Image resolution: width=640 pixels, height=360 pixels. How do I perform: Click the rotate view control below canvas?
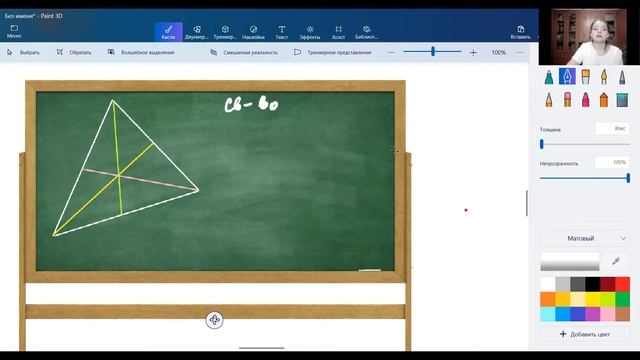(x=214, y=320)
